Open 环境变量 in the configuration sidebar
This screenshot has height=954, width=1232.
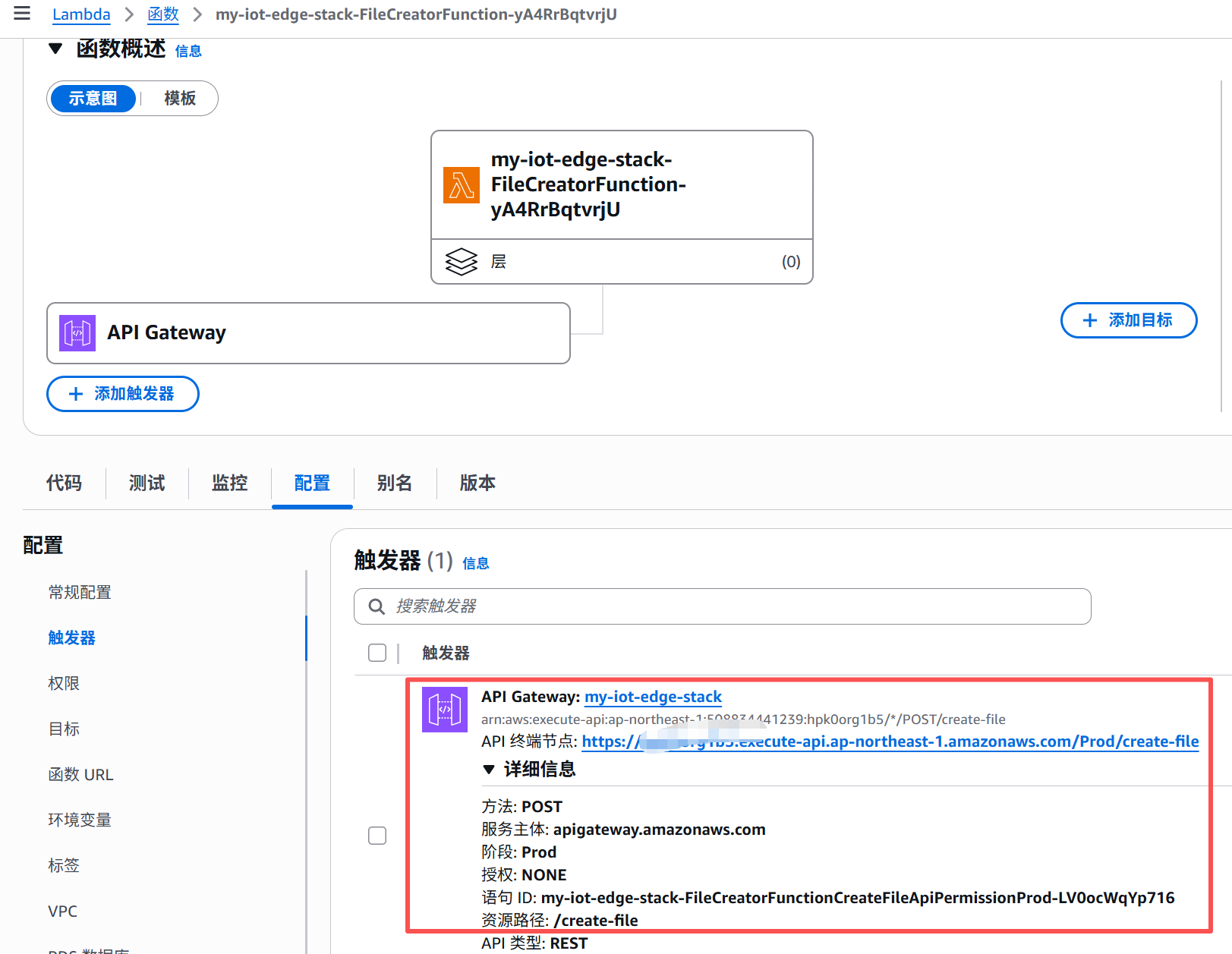[x=80, y=820]
